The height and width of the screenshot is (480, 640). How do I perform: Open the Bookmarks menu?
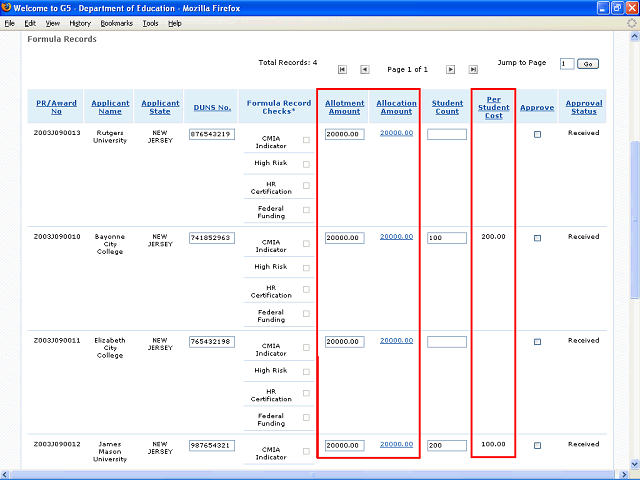coord(116,23)
